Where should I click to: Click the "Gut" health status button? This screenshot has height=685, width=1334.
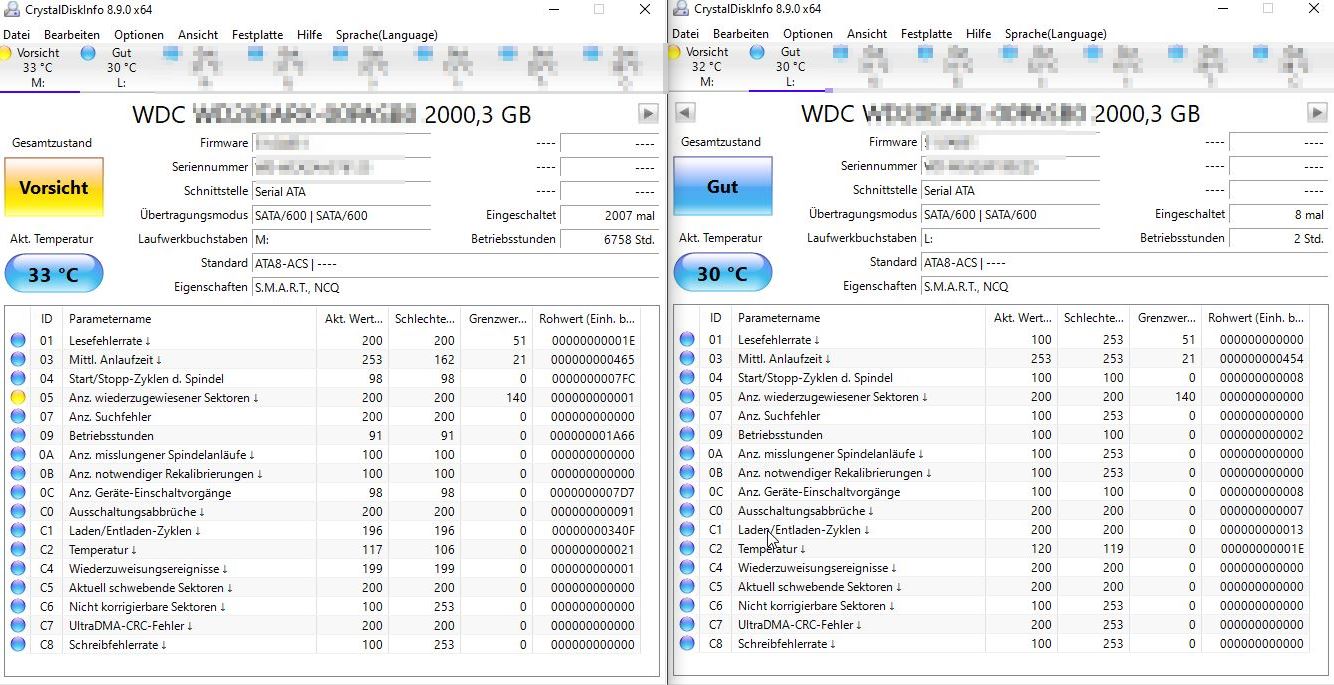(722, 187)
